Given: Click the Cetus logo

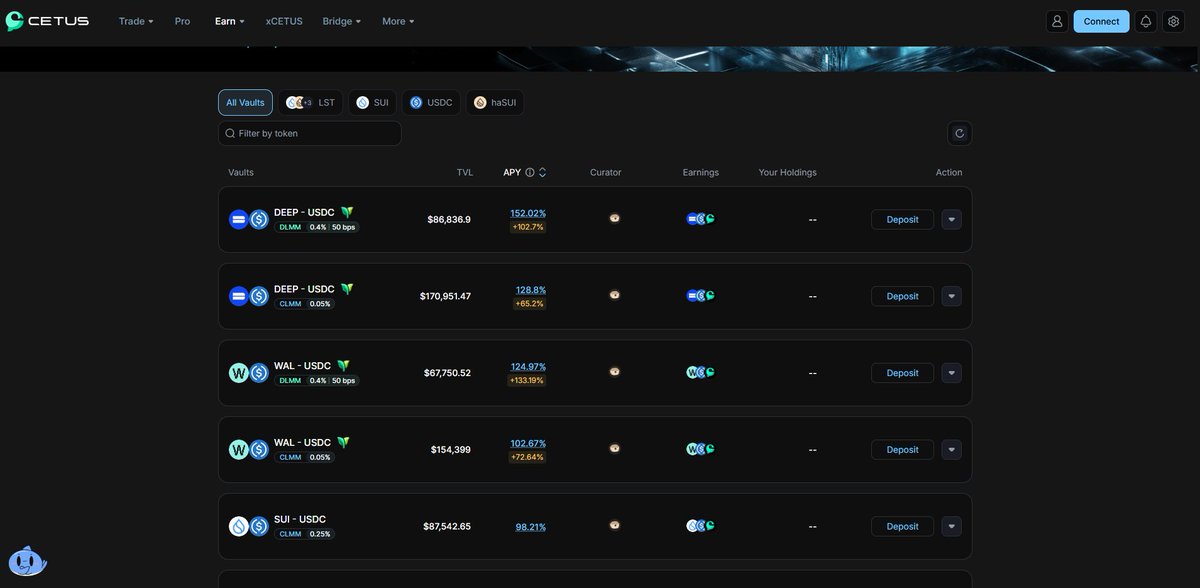Looking at the screenshot, I should (47, 21).
